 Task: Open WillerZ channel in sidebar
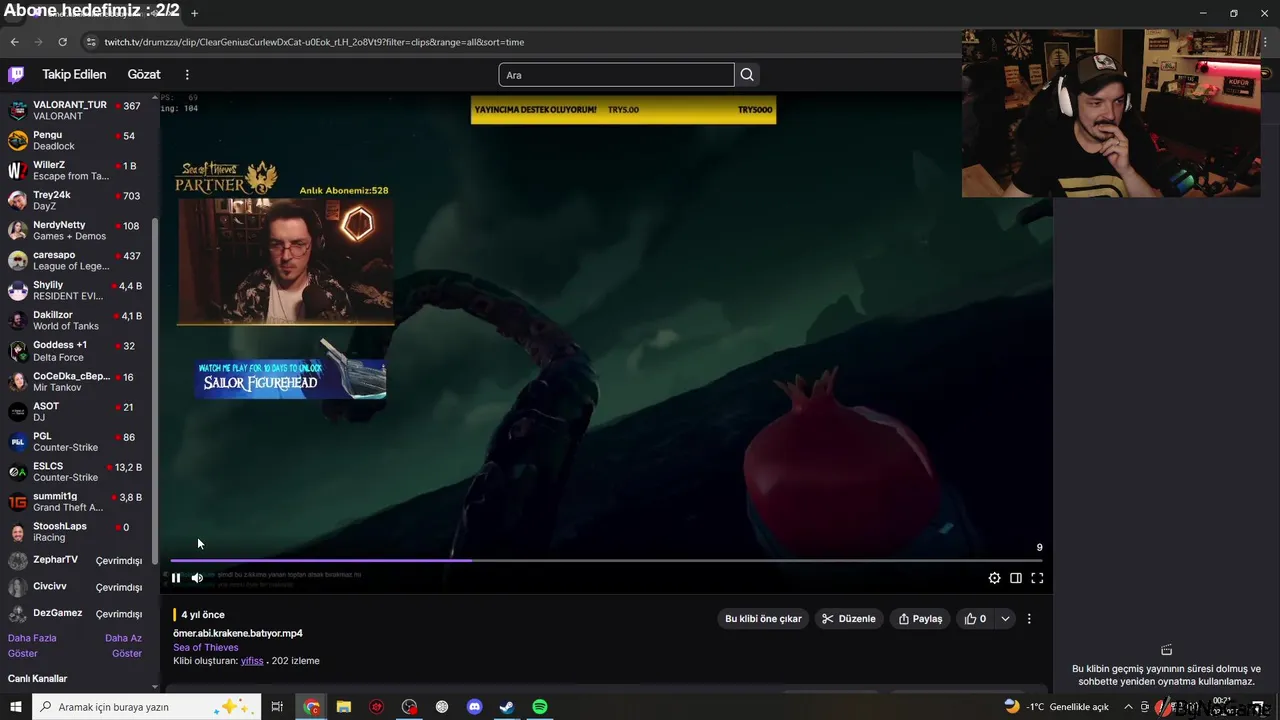click(x=78, y=170)
